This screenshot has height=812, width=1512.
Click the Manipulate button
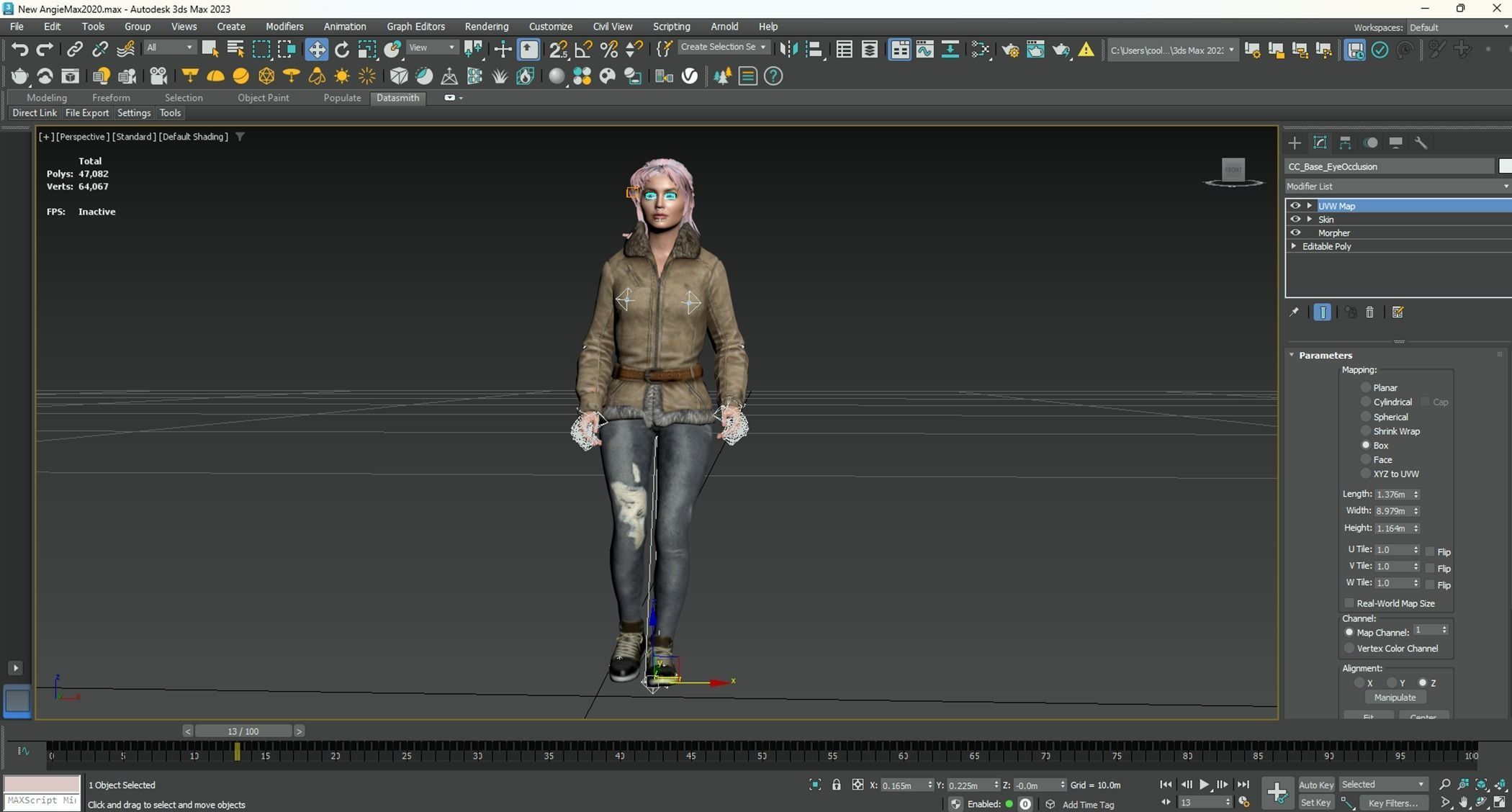1395,698
